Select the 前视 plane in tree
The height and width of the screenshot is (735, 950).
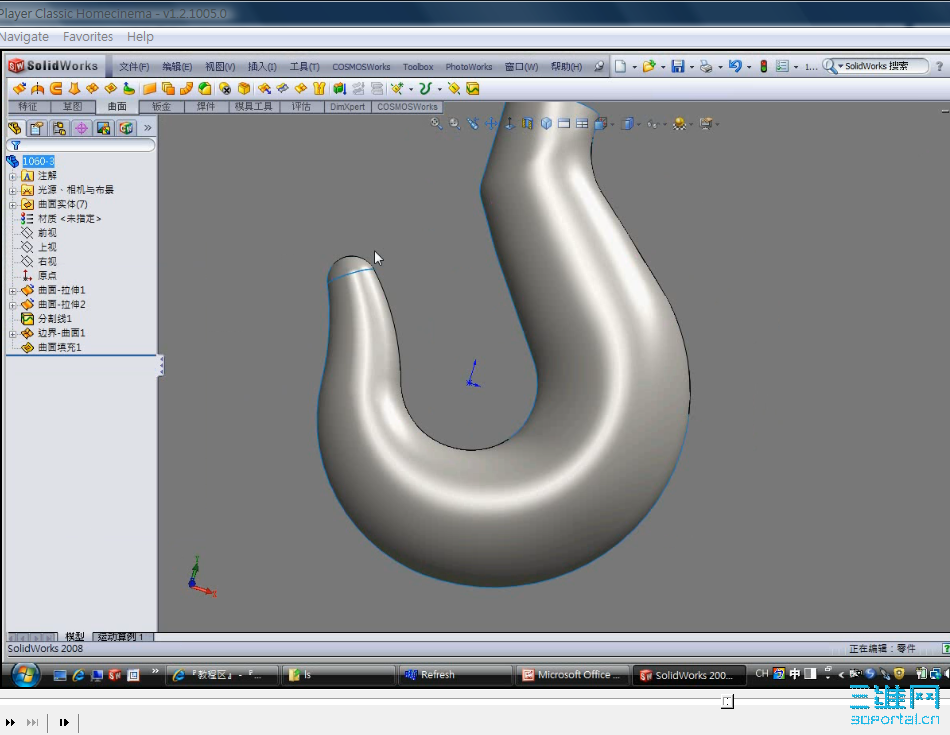(x=39, y=233)
